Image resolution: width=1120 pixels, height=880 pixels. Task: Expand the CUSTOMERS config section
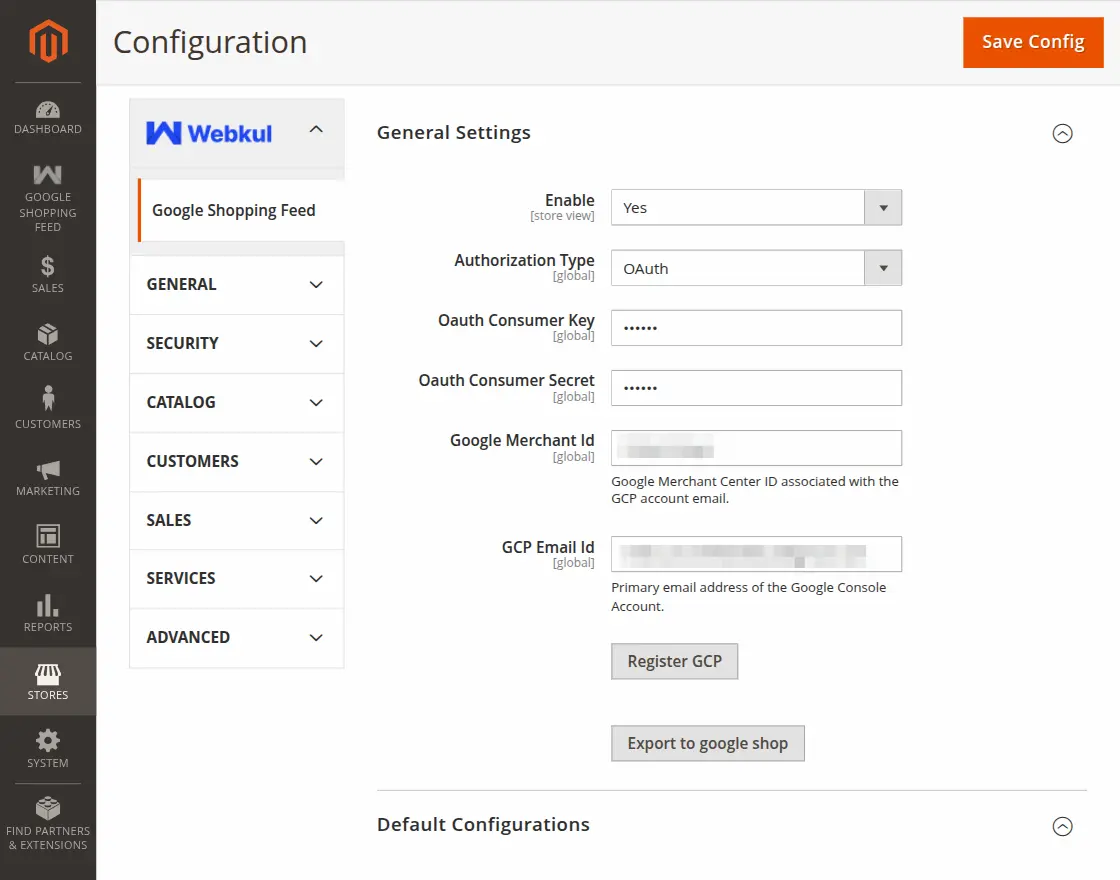[x=236, y=461]
